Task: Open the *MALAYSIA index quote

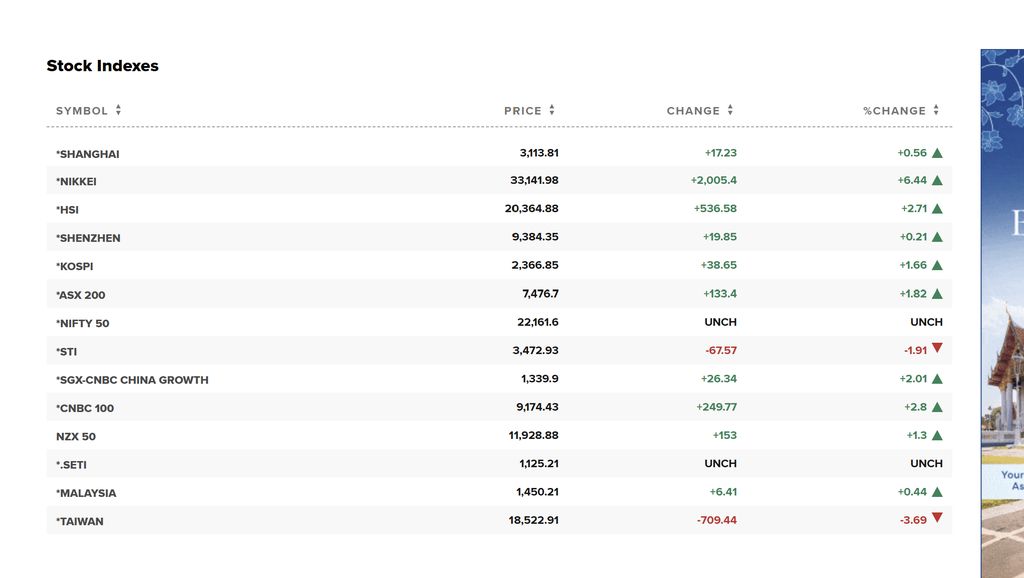Action: click(86, 493)
